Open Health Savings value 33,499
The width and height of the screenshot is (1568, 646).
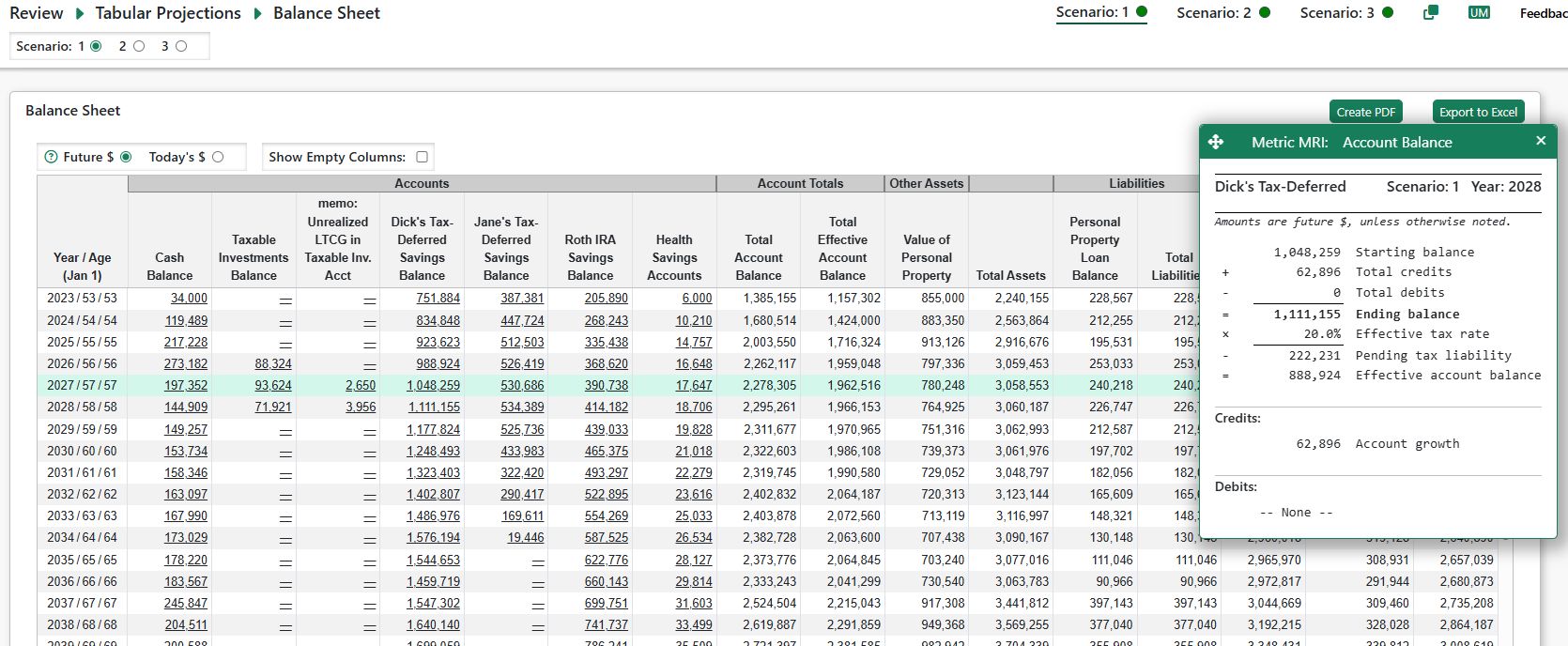[694, 624]
